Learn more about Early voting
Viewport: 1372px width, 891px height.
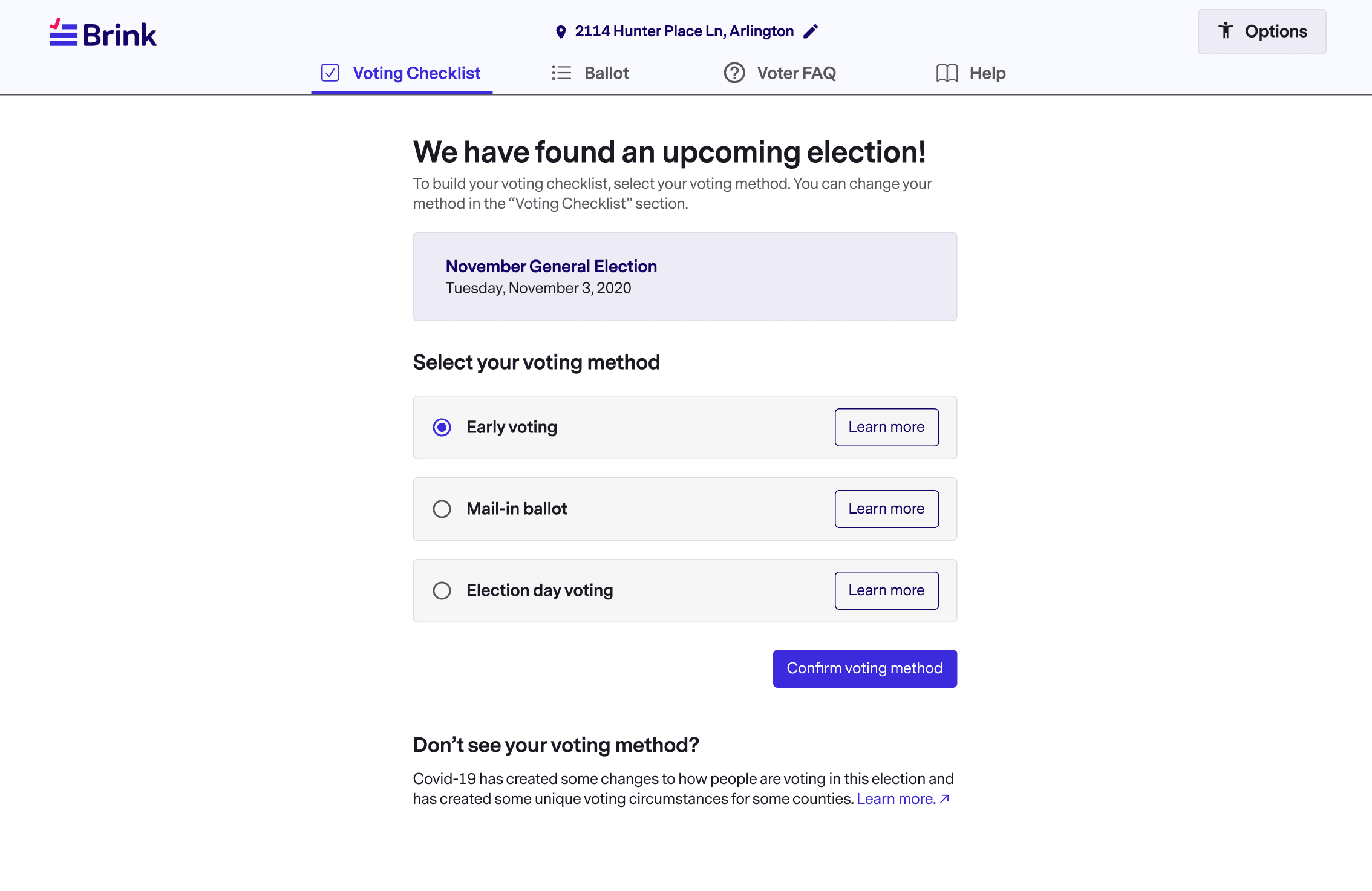pyautogui.click(x=886, y=427)
